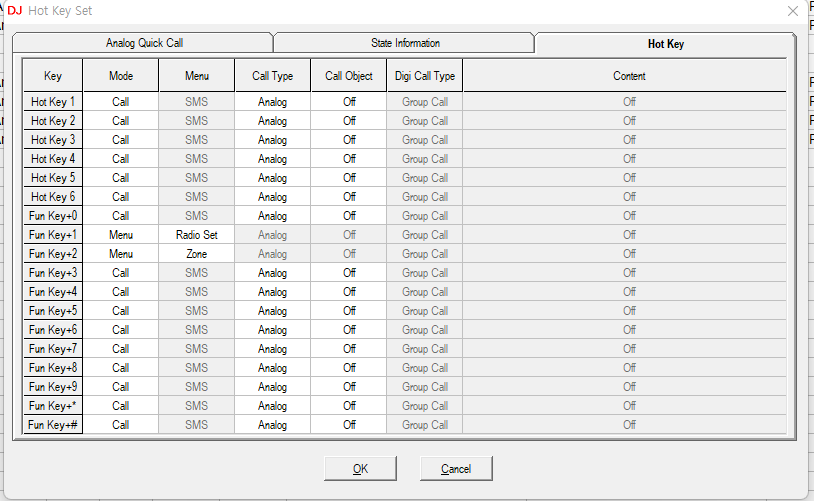Select the Fun Key+* row label
The height and width of the screenshot is (501, 814).
point(53,406)
